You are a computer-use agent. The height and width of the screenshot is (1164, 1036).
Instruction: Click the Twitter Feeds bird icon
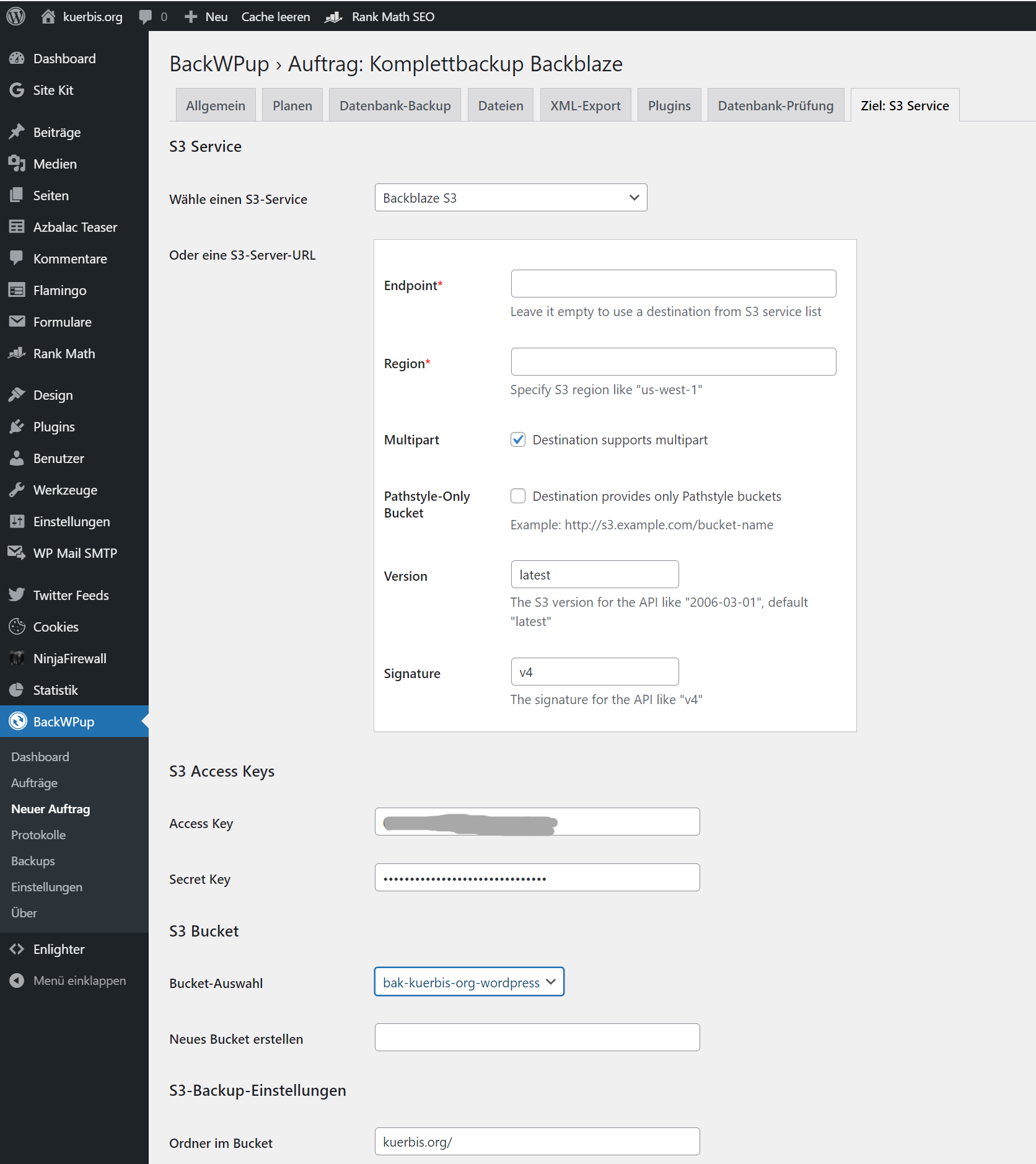click(x=17, y=595)
